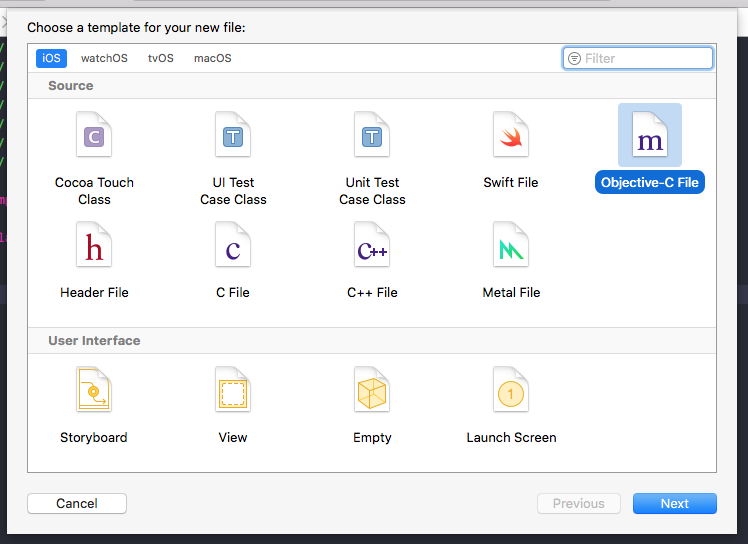Choose the Launch Screen template icon
Screen dimensions: 748x544
[x=511, y=390]
